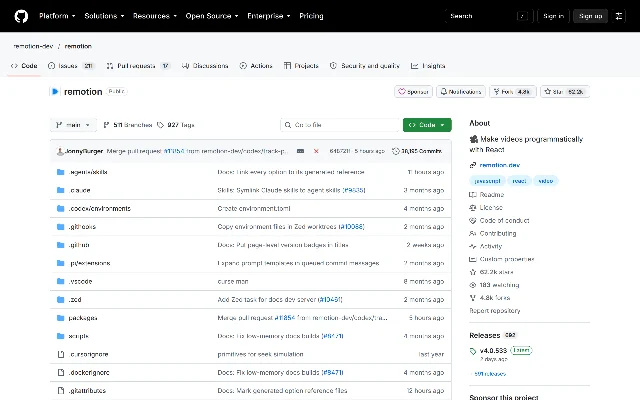640x400 pixels.
Task: Click the Report repository link
Action: [495, 311]
